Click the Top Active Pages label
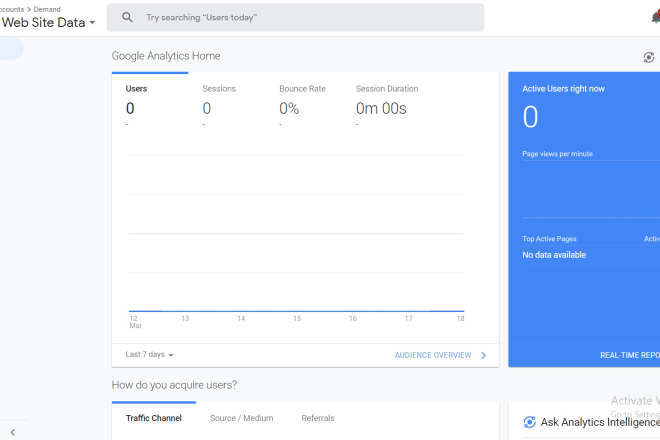Viewport: 660px width, 440px height. pyautogui.click(x=549, y=239)
